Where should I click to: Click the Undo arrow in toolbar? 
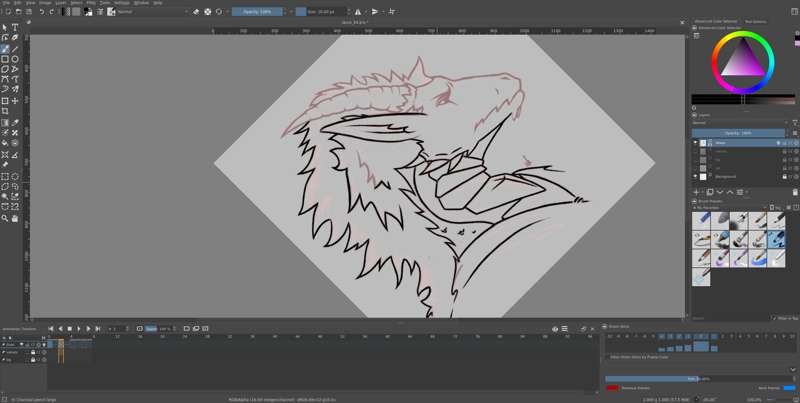click(x=43, y=12)
